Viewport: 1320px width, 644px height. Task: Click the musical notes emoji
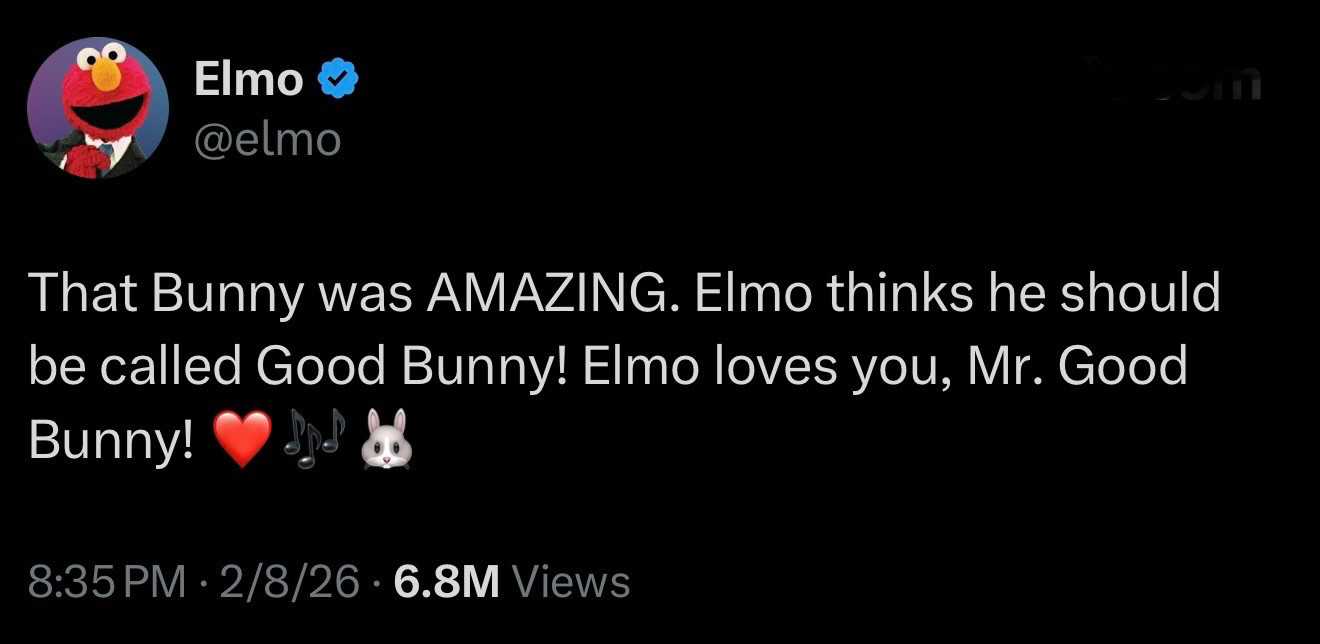[314, 437]
